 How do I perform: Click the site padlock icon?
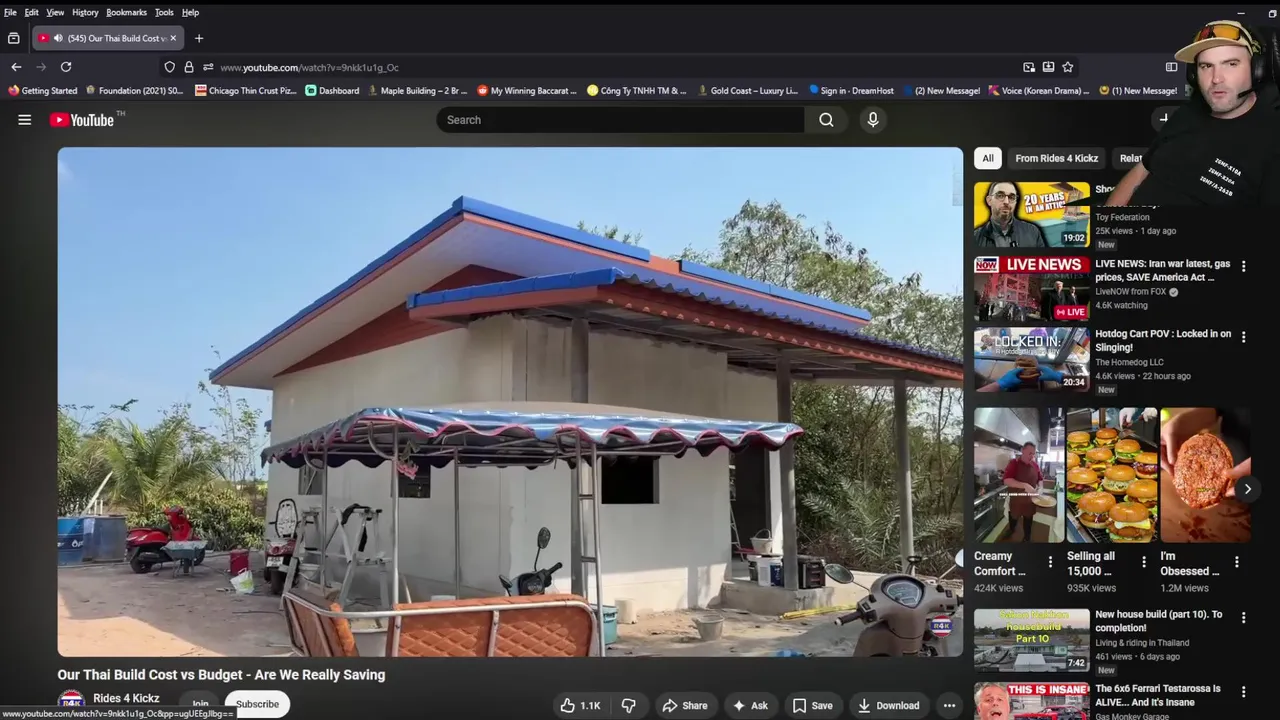[188, 67]
